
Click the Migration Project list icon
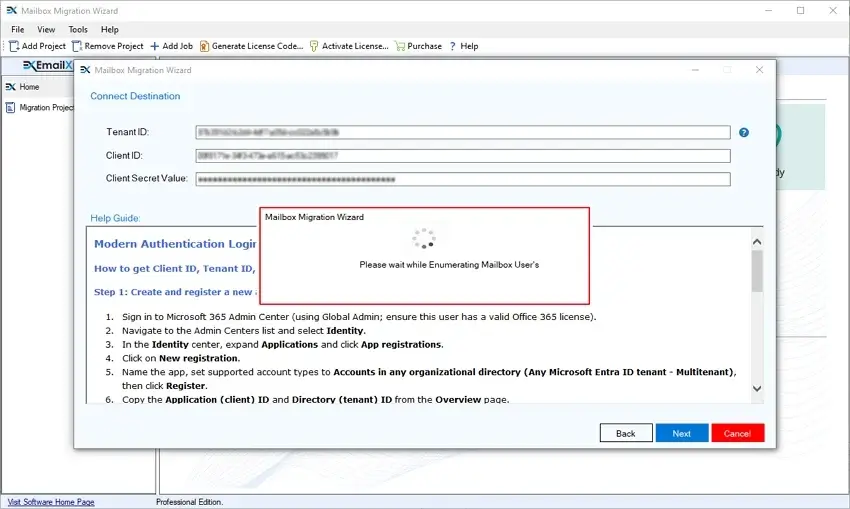tap(10, 107)
